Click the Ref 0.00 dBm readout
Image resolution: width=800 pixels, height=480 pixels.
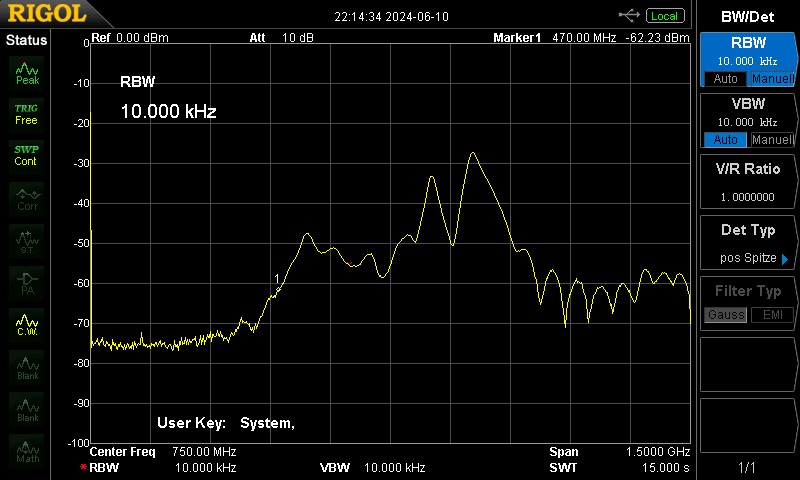click(130, 38)
